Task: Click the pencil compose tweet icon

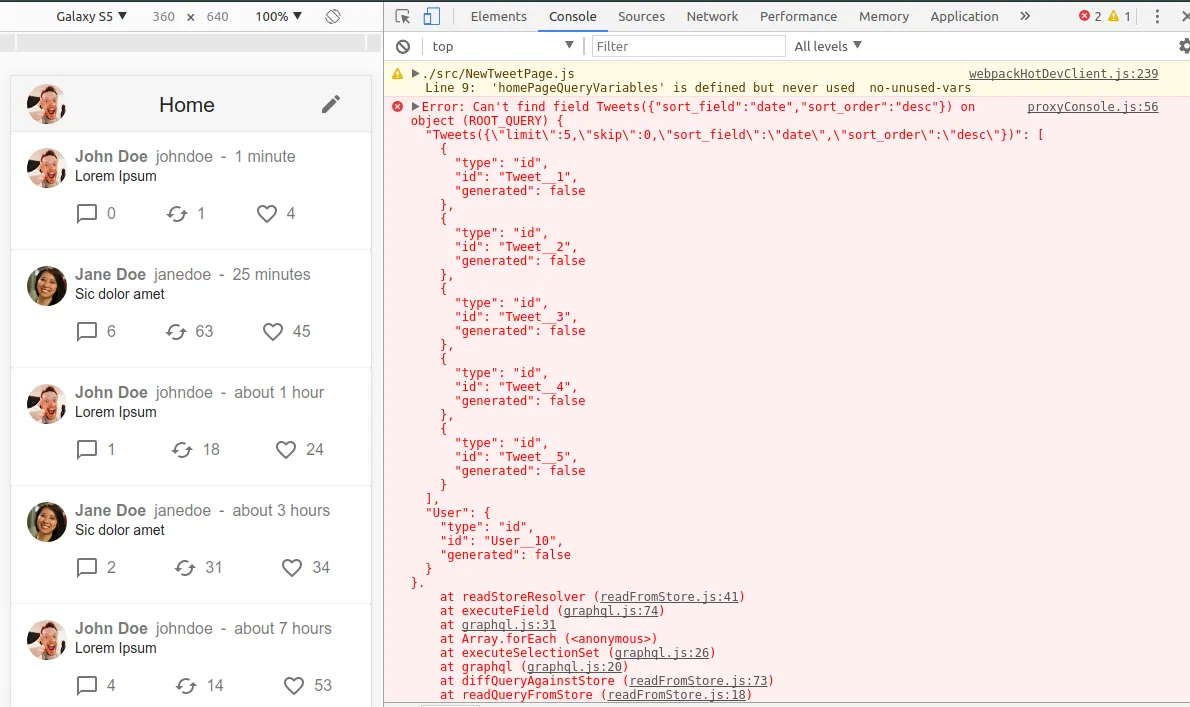Action: [331, 105]
